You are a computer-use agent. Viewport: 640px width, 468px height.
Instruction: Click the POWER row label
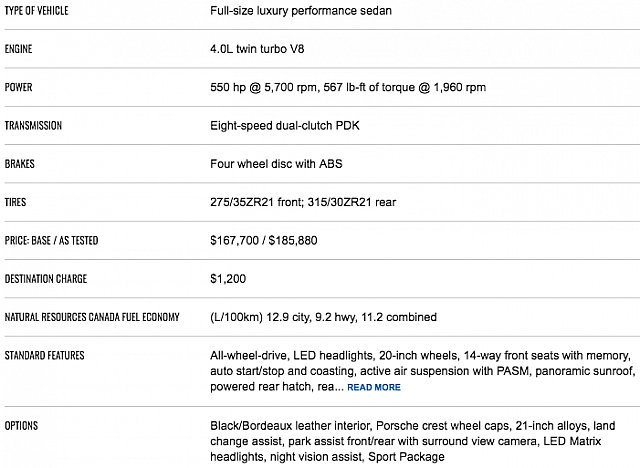click(18, 87)
